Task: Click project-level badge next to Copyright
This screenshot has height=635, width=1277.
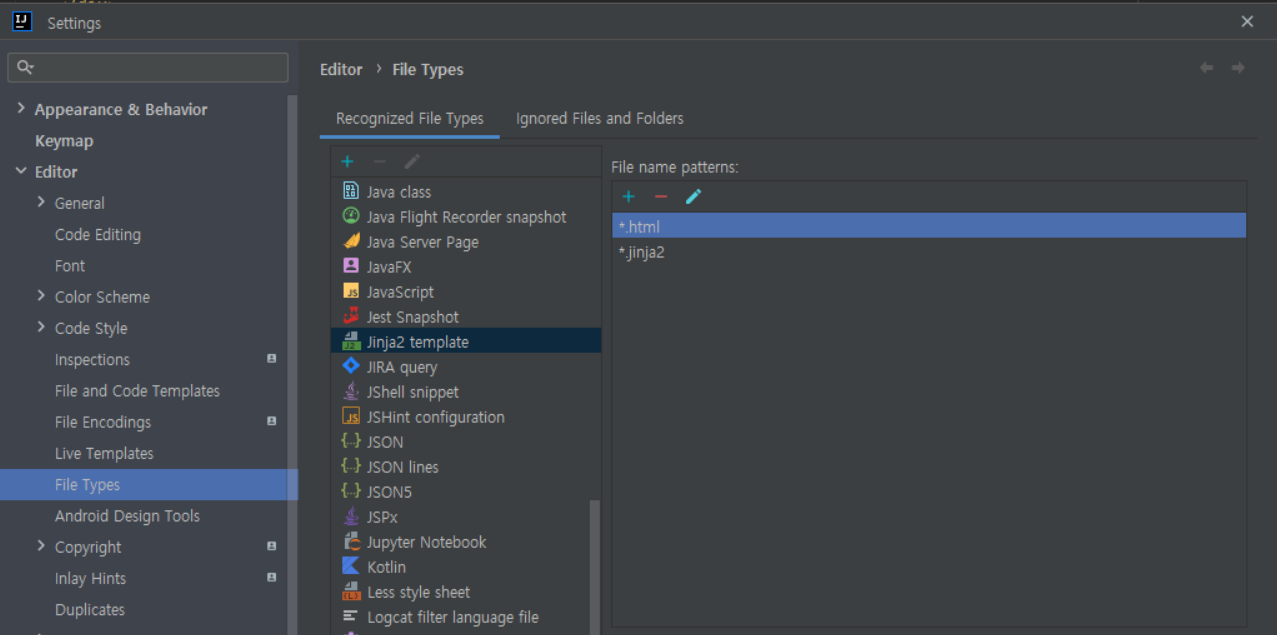Action: coord(271,546)
